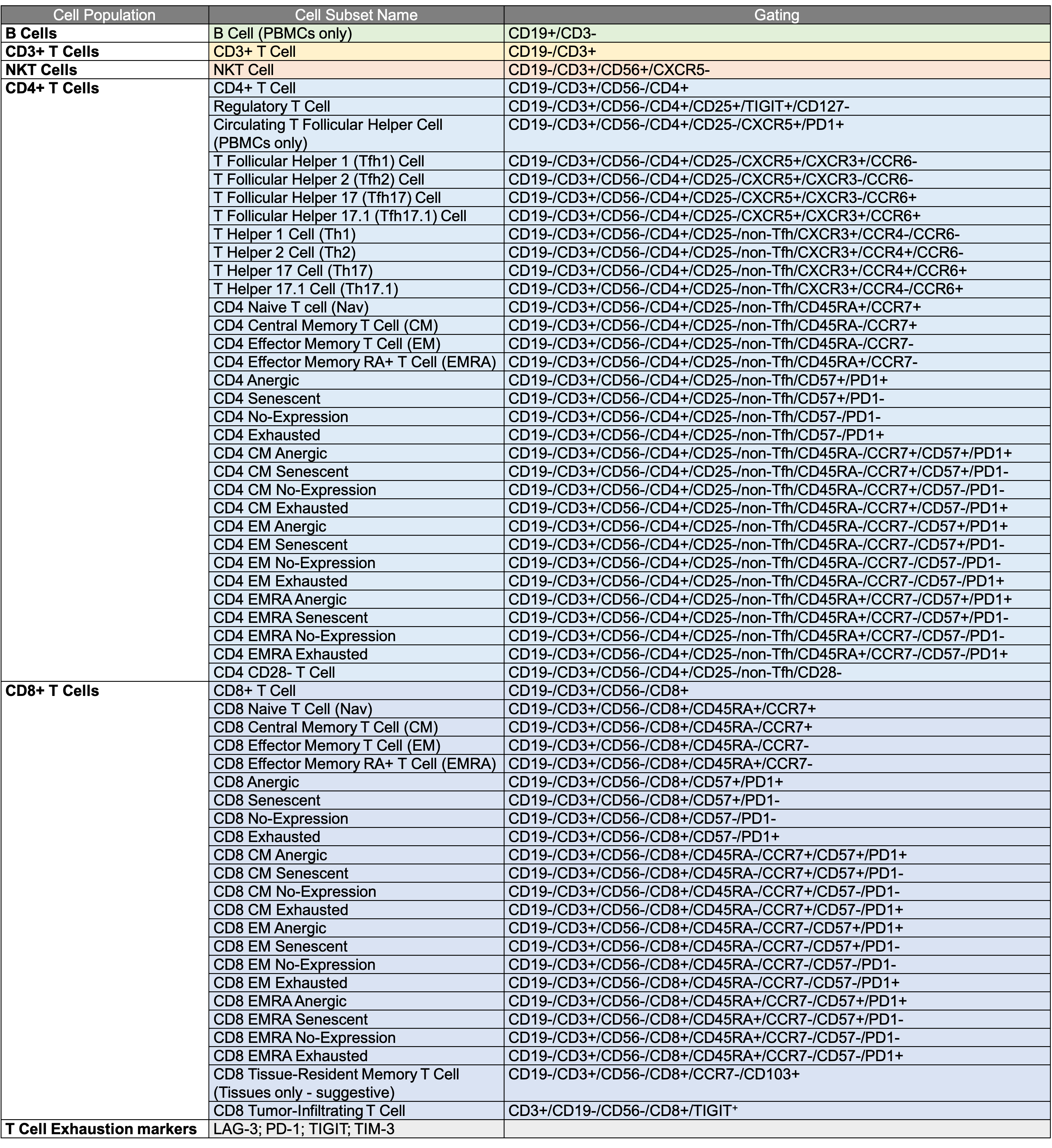Click the NKT Cell gating CD19-/CD3+/CD56+/CXCR5- text

(609, 70)
